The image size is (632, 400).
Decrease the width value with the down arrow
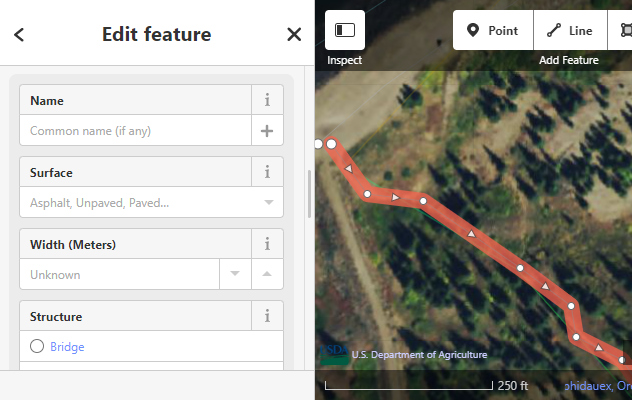click(x=235, y=275)
